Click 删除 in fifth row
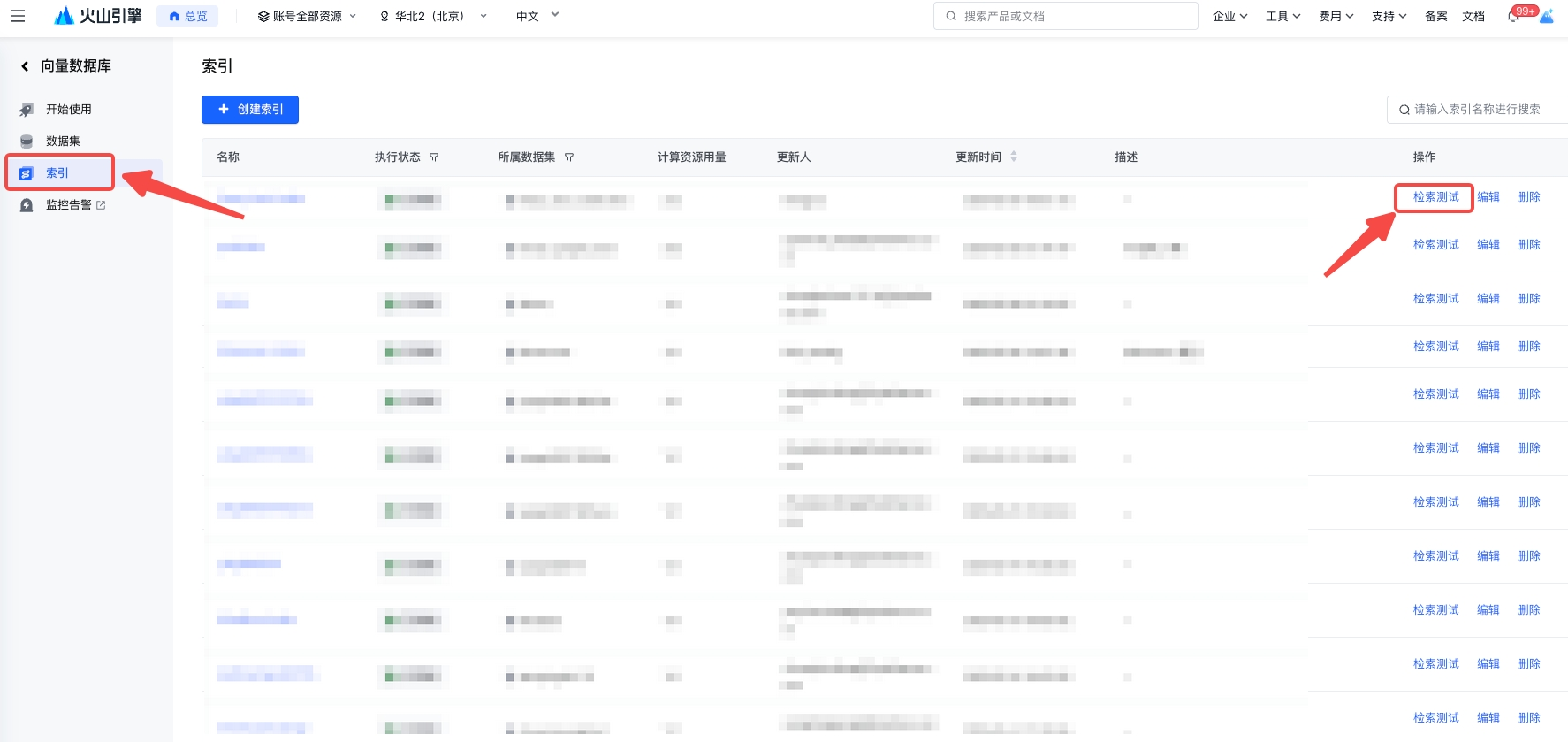The width and height of the screenshot is (1568, 742). (x=1529, y=394)
